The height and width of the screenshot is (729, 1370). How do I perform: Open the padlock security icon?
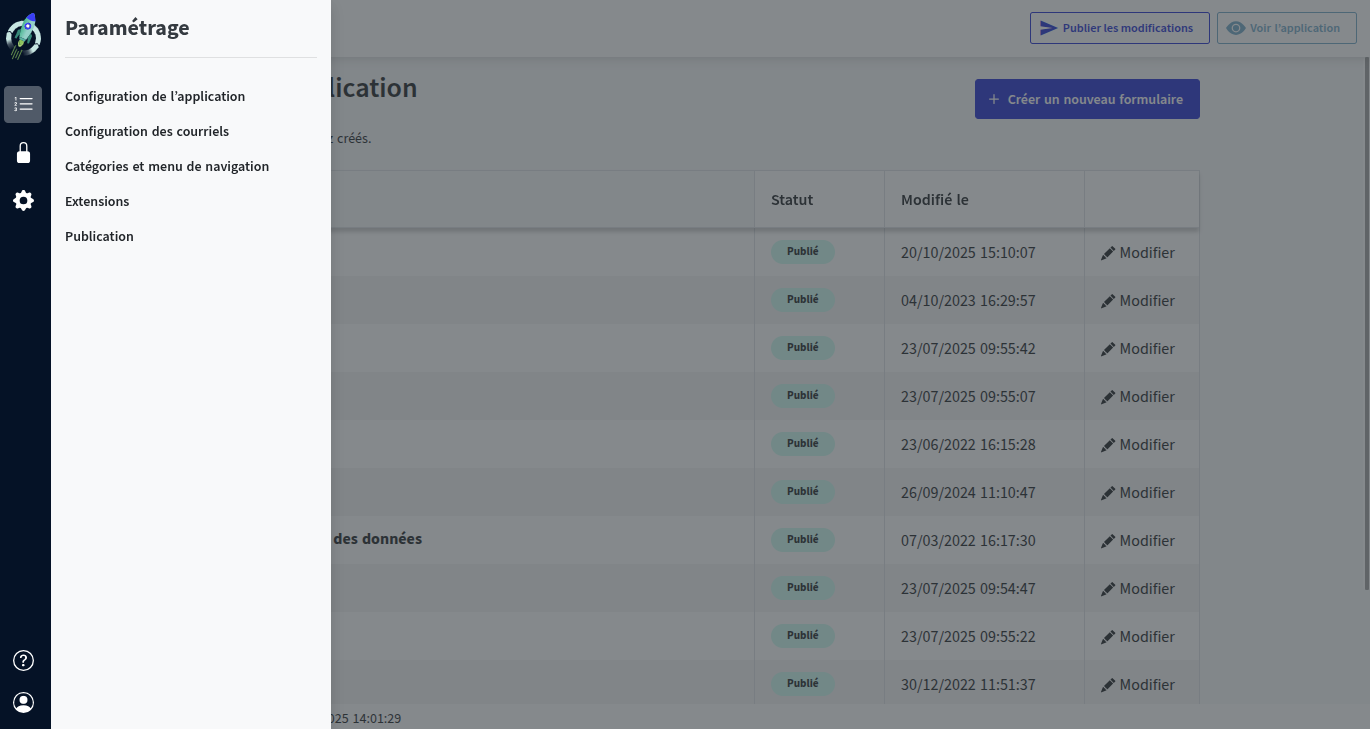click(x=23, y=153)
